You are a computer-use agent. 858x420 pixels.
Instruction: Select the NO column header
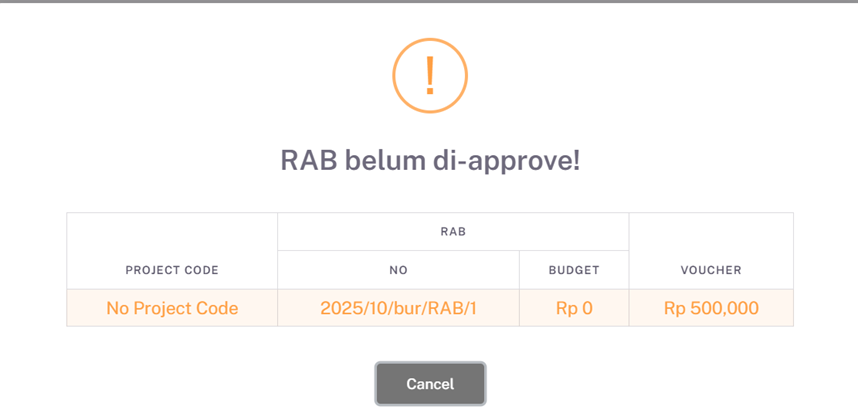tap(398, 270)
